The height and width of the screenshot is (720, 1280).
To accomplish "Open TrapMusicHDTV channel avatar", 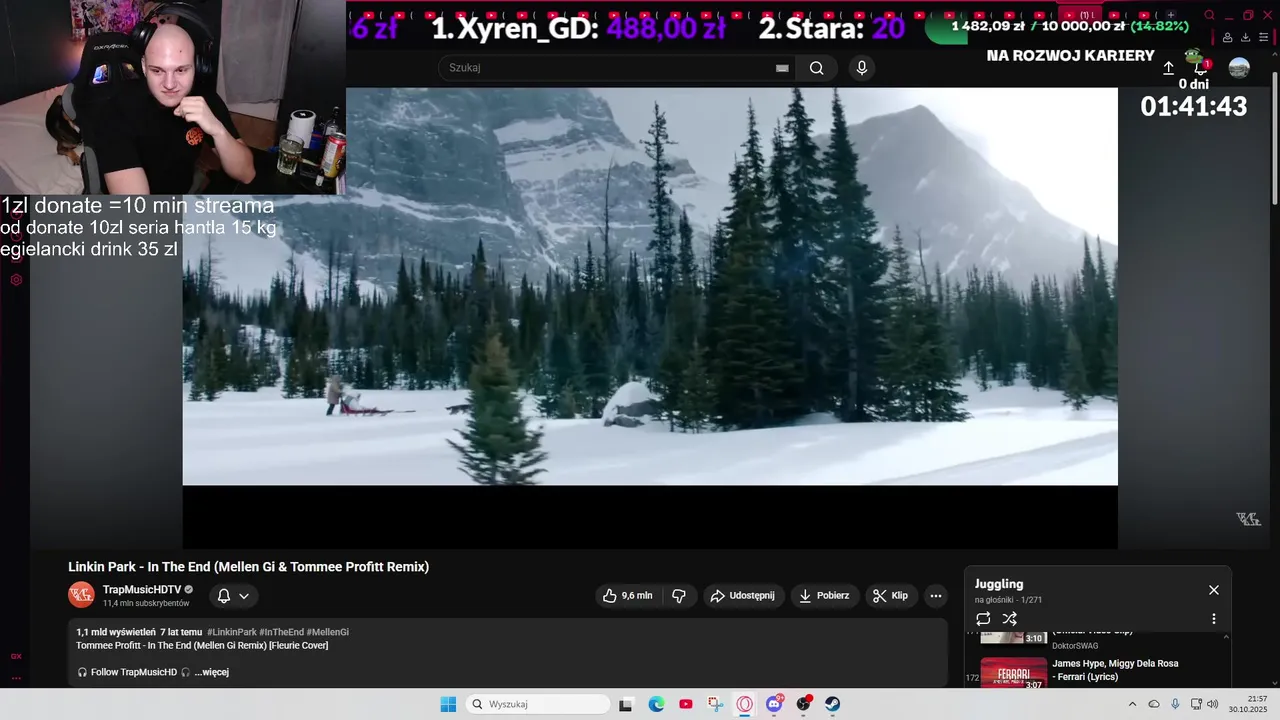I will 81,595.
